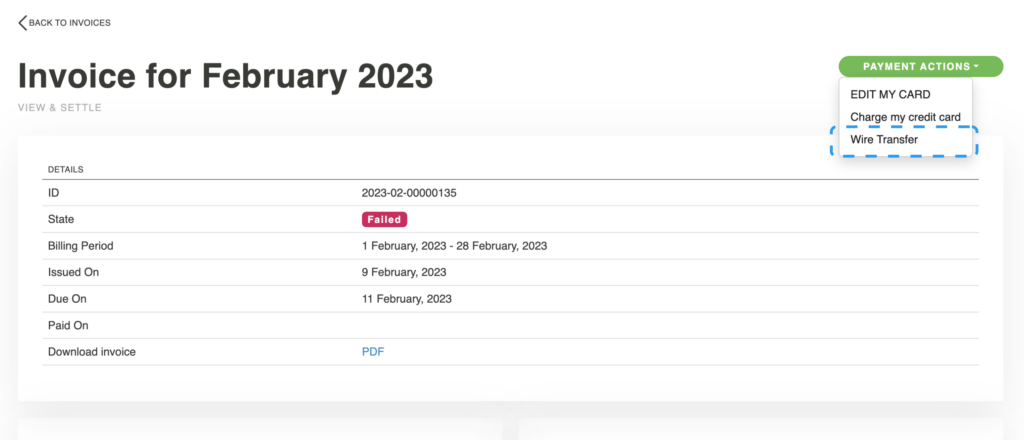The height and width of the screenshot is (440, 1024).
Task: Go back via BACK TO INVOICES link
Action: (x=70, y=22)
